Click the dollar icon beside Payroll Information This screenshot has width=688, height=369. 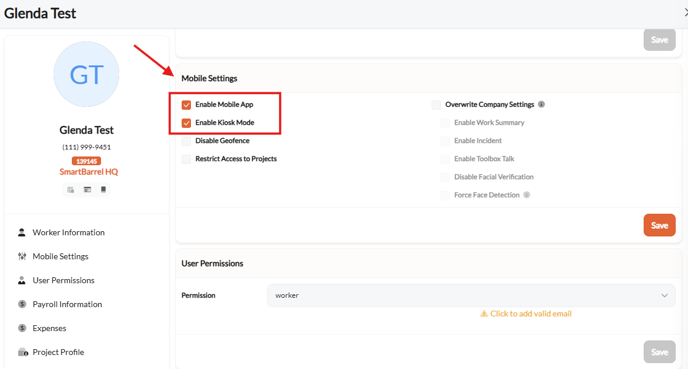pyautogui.click(x=22, y=304)
